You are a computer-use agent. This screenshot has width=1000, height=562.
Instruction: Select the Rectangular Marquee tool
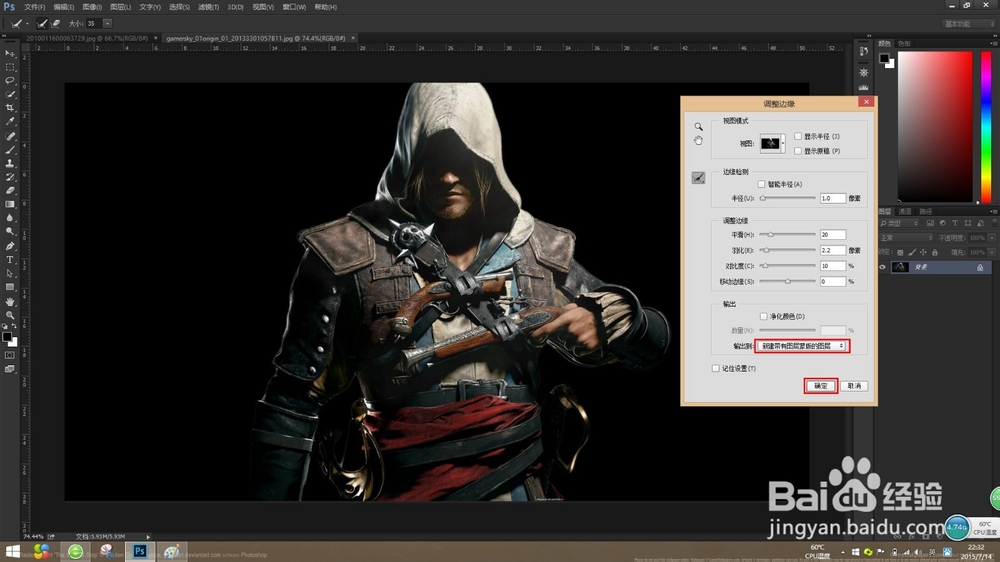pos(10,67)
